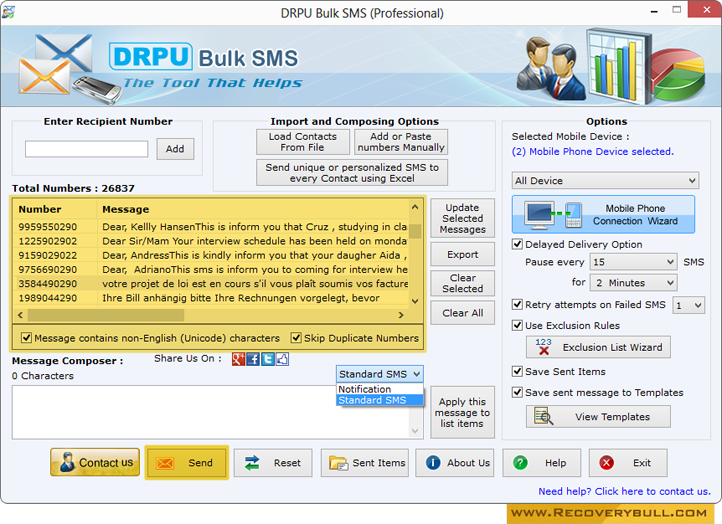Click Load Contacts From File

(303, 142)
